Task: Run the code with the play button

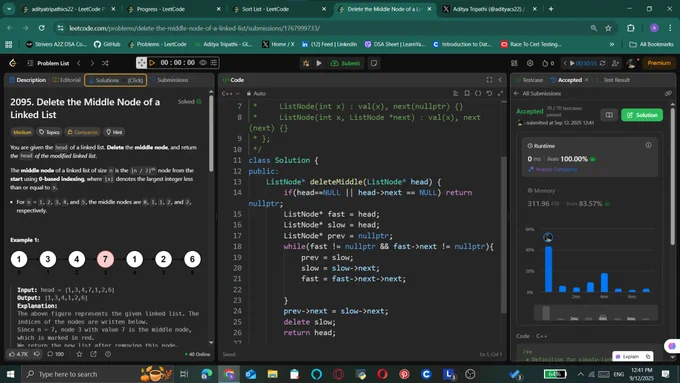Action: pyautogui.click(x=319, y=63)
